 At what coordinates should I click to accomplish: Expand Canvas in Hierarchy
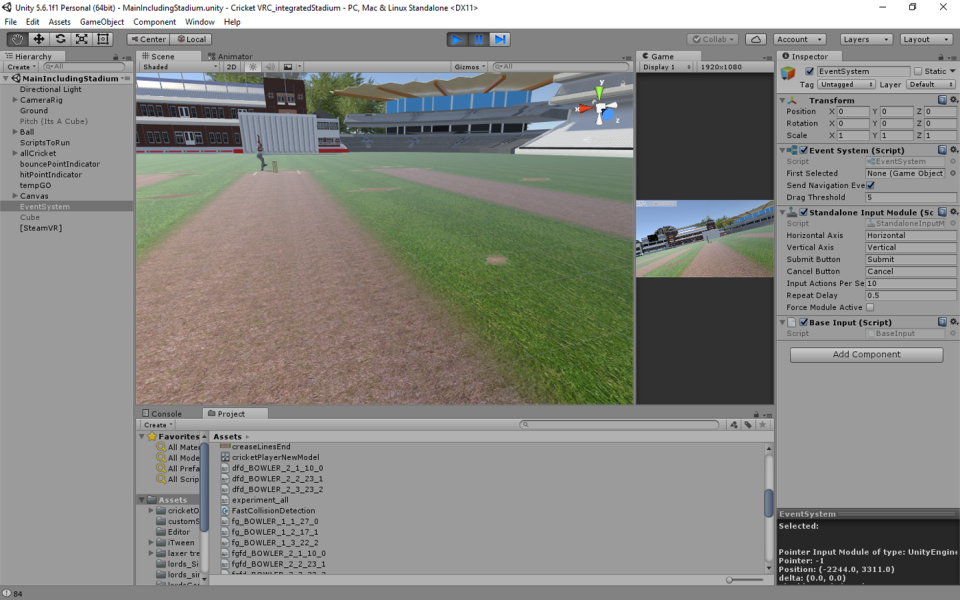pyautogui.click(x=15, y=196)
